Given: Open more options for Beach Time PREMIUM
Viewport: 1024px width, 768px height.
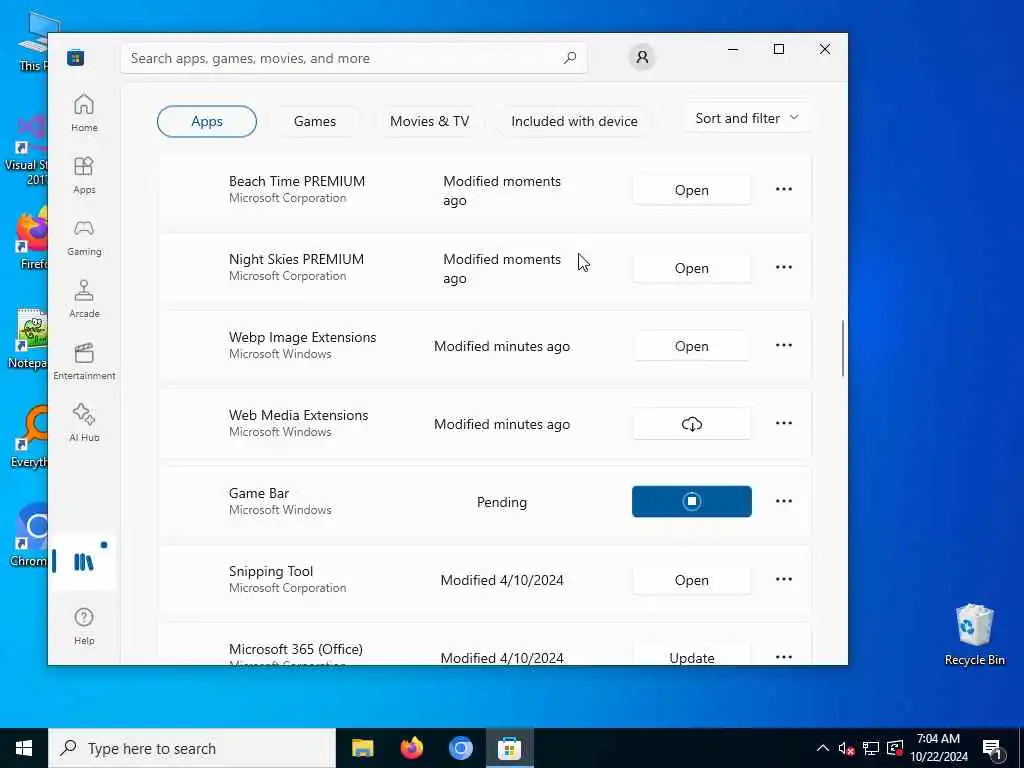Looking at the screenshot, I should [784, 189].
